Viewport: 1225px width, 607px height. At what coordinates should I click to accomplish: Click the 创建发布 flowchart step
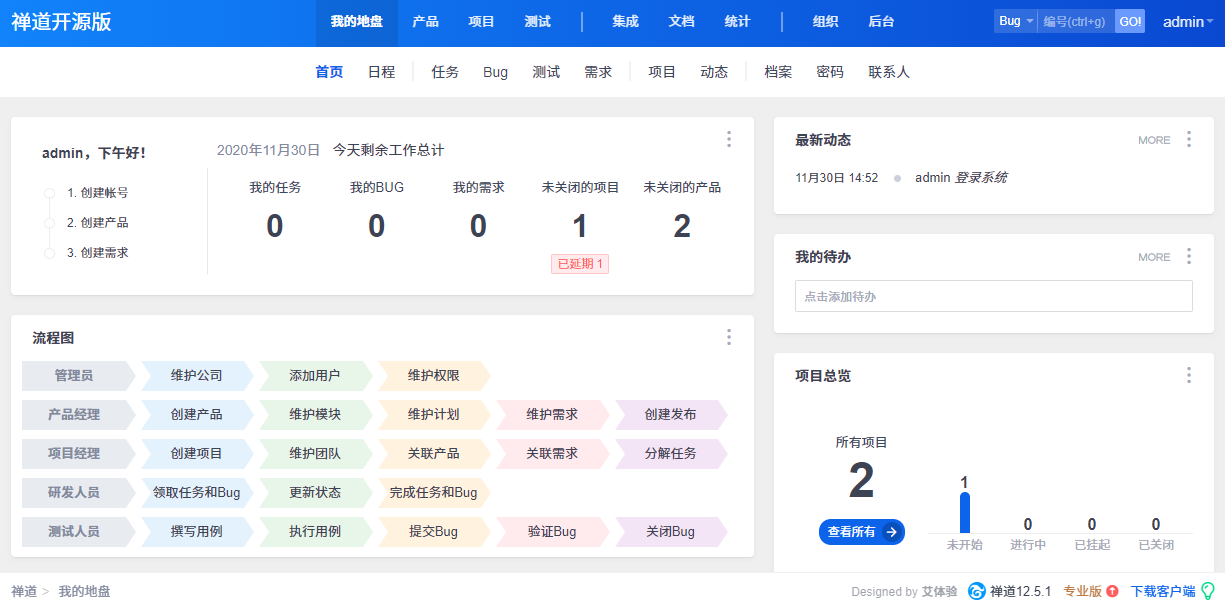coord(671,414)
